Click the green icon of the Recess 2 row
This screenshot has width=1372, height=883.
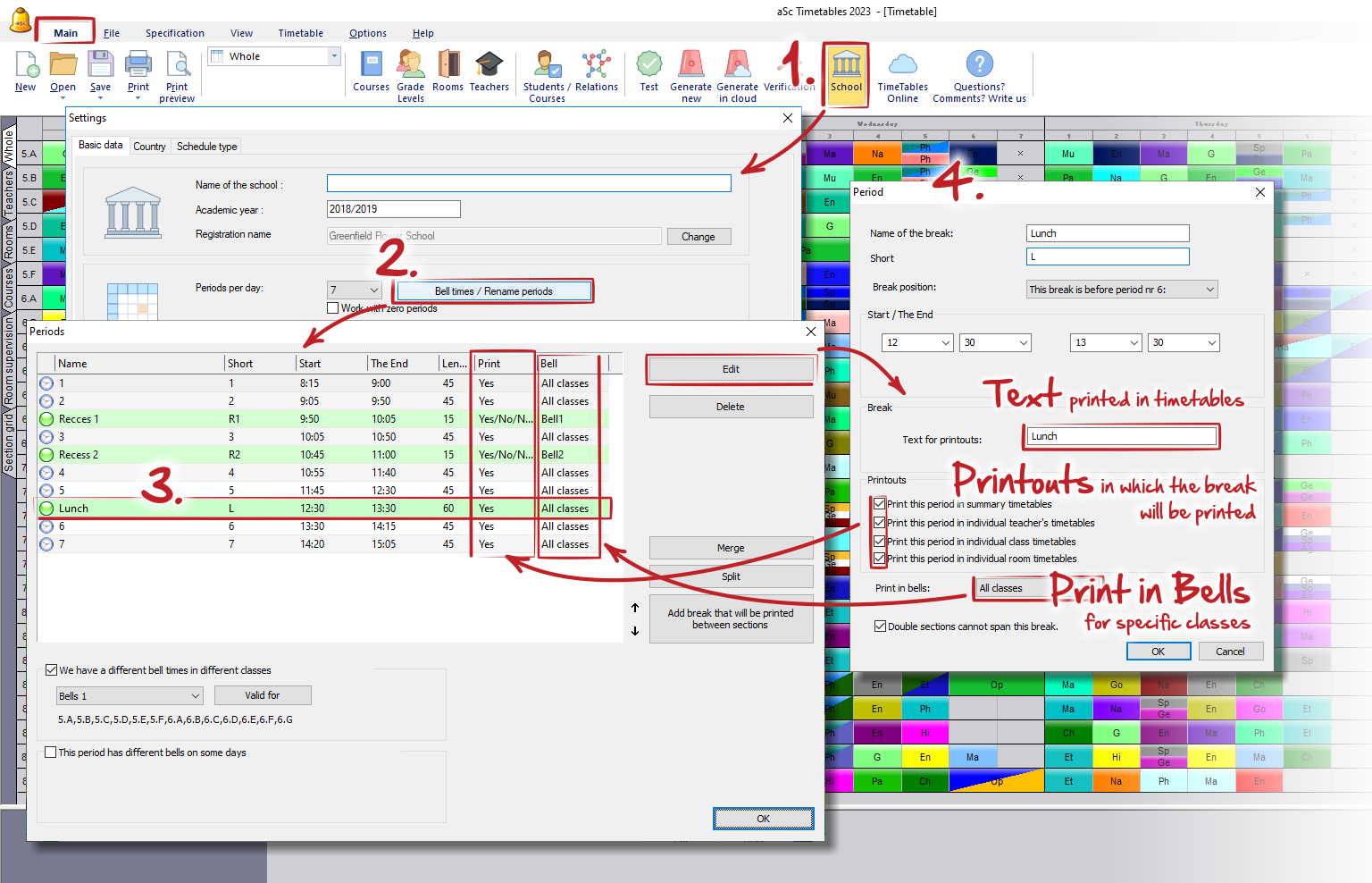[46, 455]
